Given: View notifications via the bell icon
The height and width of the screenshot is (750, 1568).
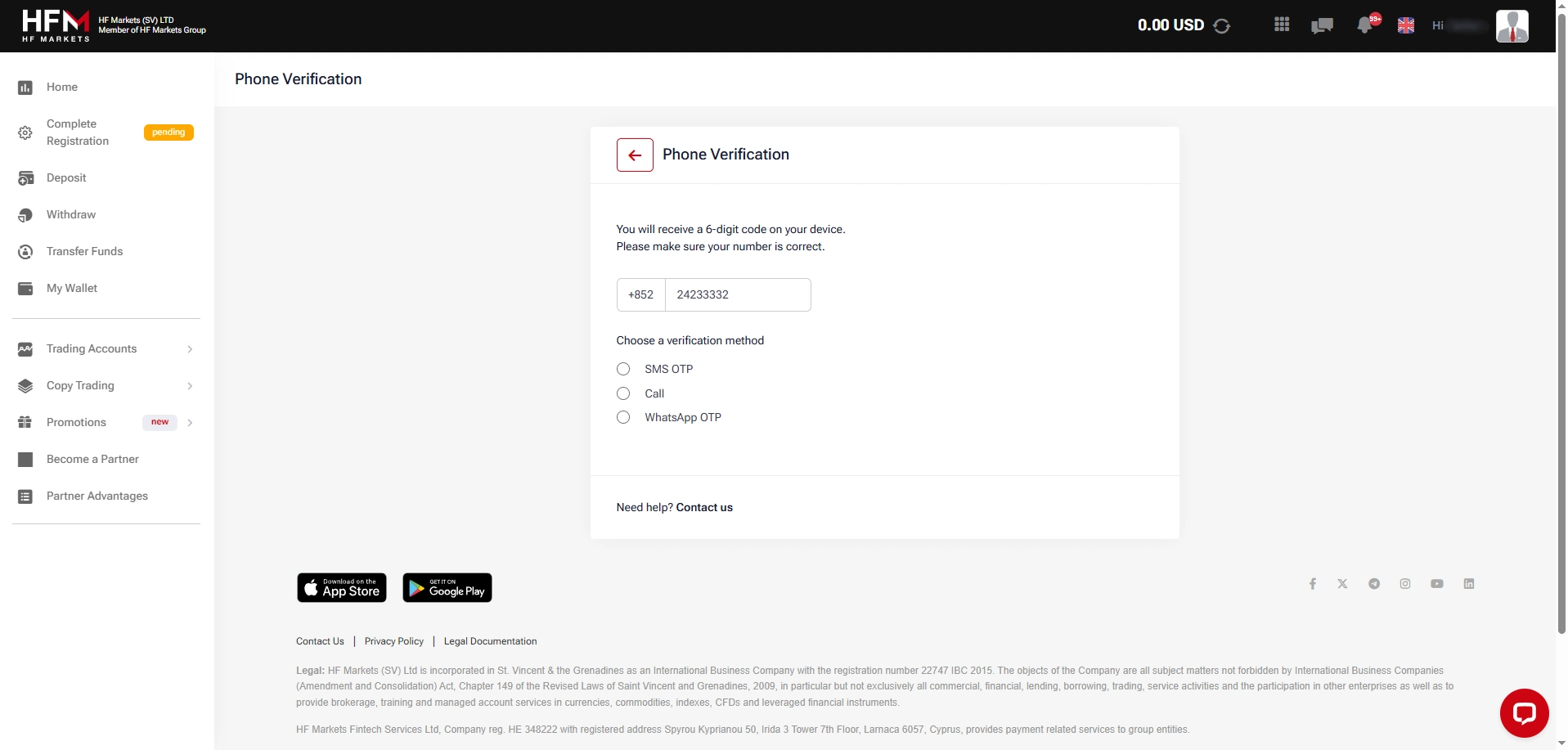Looking at the screenshot, I should click(x=1364, y=25).
